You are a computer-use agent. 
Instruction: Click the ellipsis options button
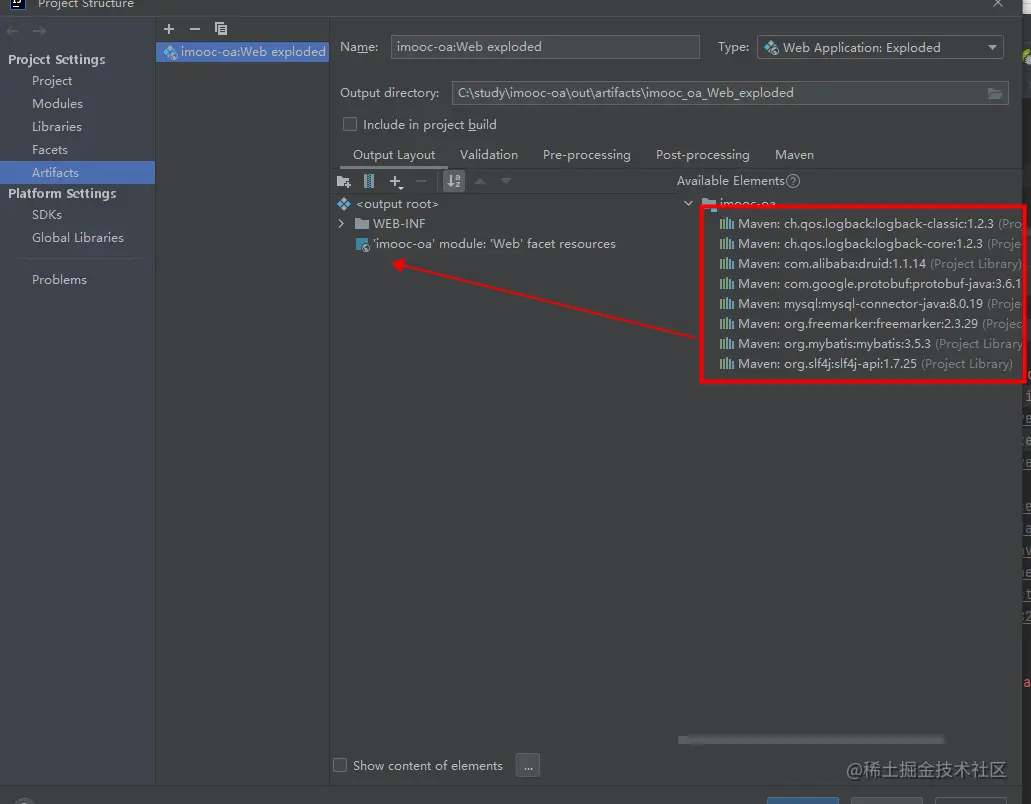tap(528, 766)
